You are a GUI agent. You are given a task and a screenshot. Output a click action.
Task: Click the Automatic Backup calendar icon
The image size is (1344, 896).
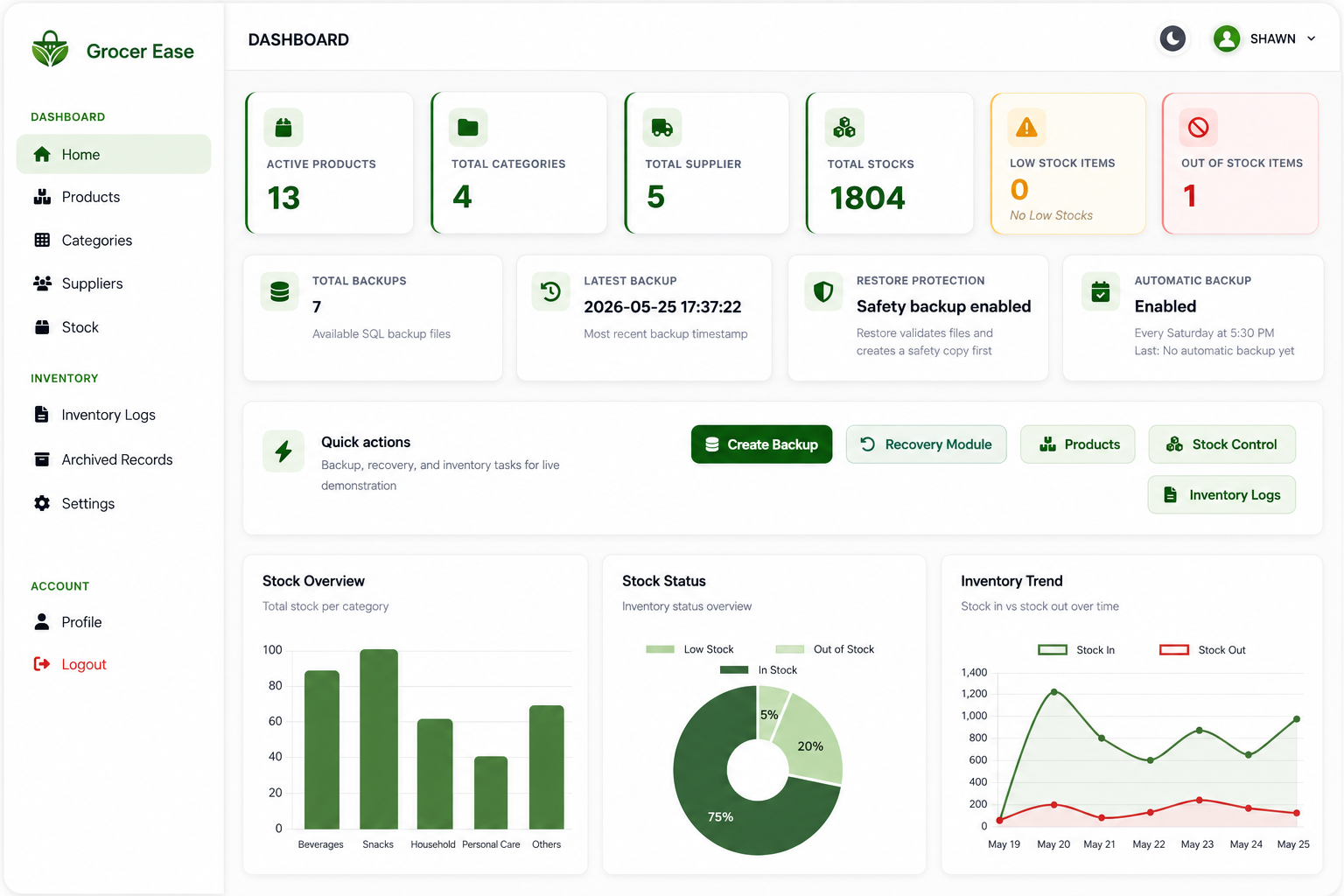coord(1101,291)
